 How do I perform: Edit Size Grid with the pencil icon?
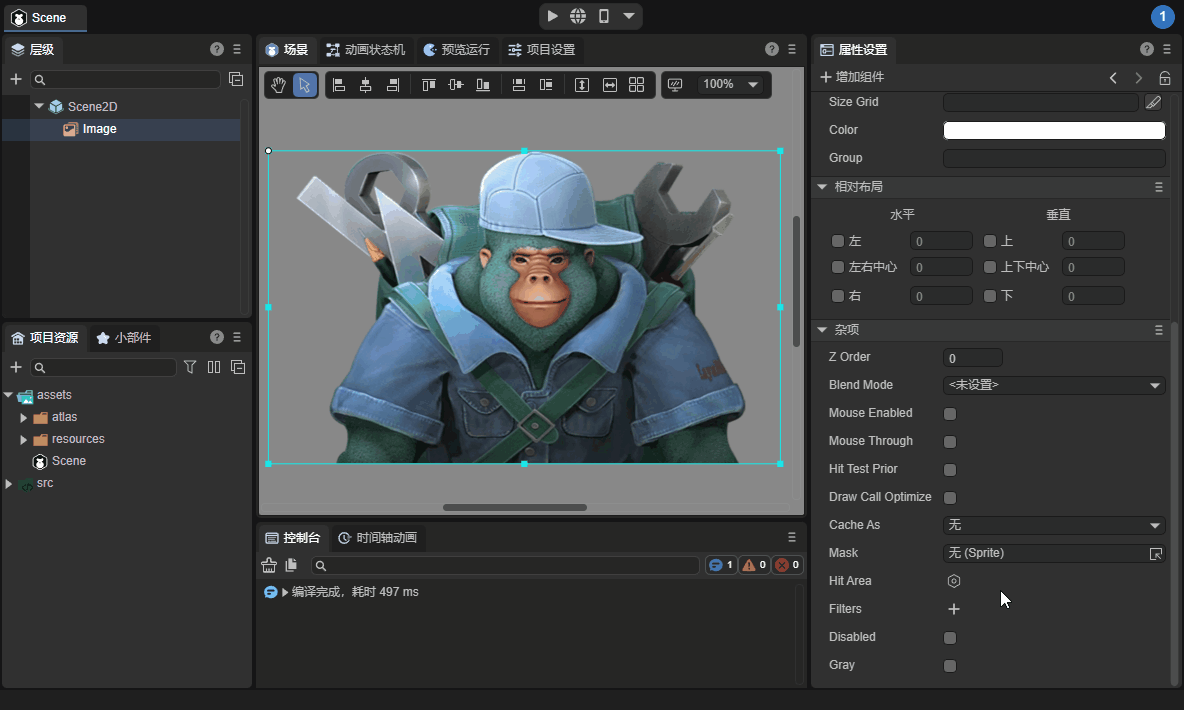tap(1153, 102)
